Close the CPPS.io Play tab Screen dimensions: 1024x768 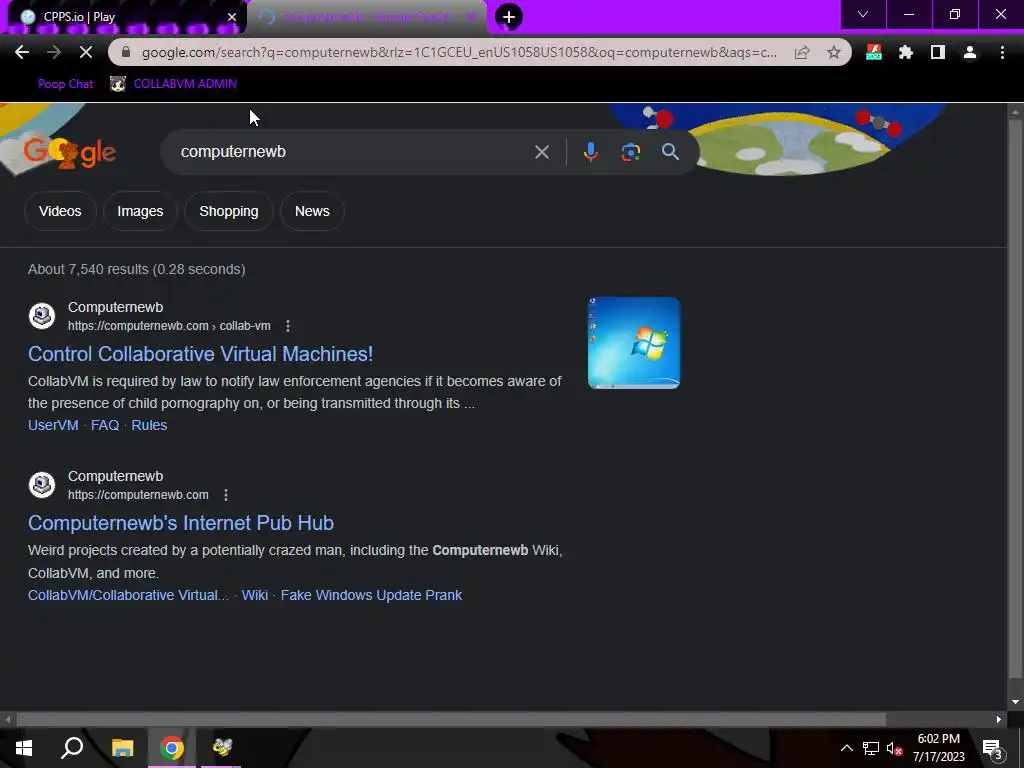[232, 17]
